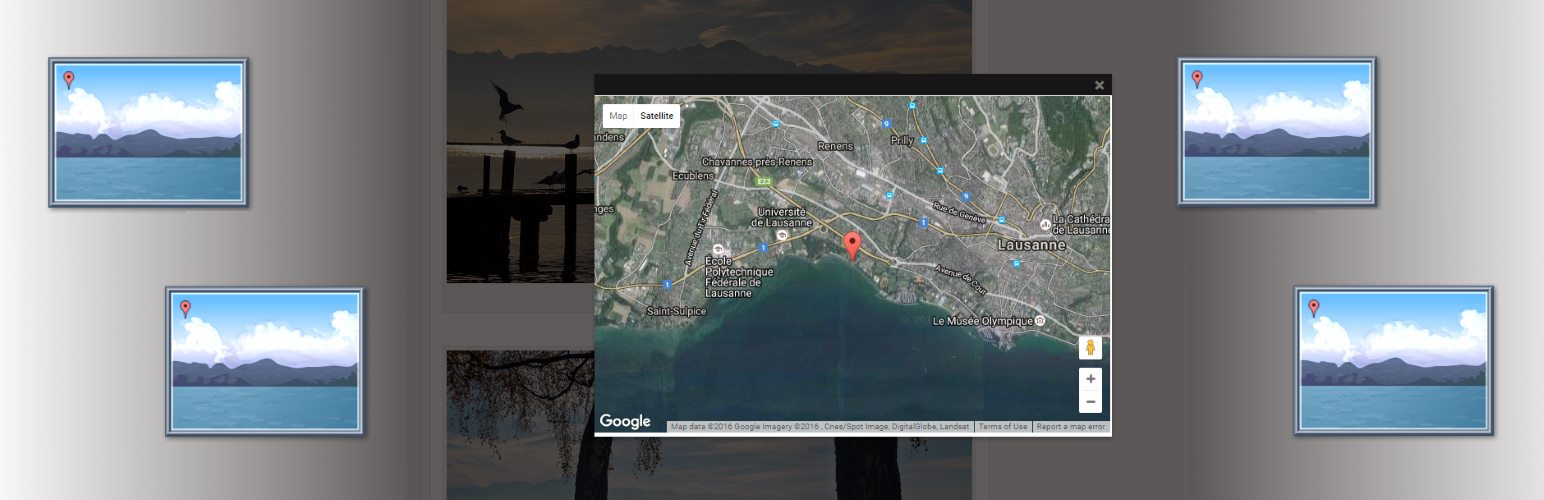Switch to Map view
The height and width of the screenshot is (500, 1544).
coord(618,116)
